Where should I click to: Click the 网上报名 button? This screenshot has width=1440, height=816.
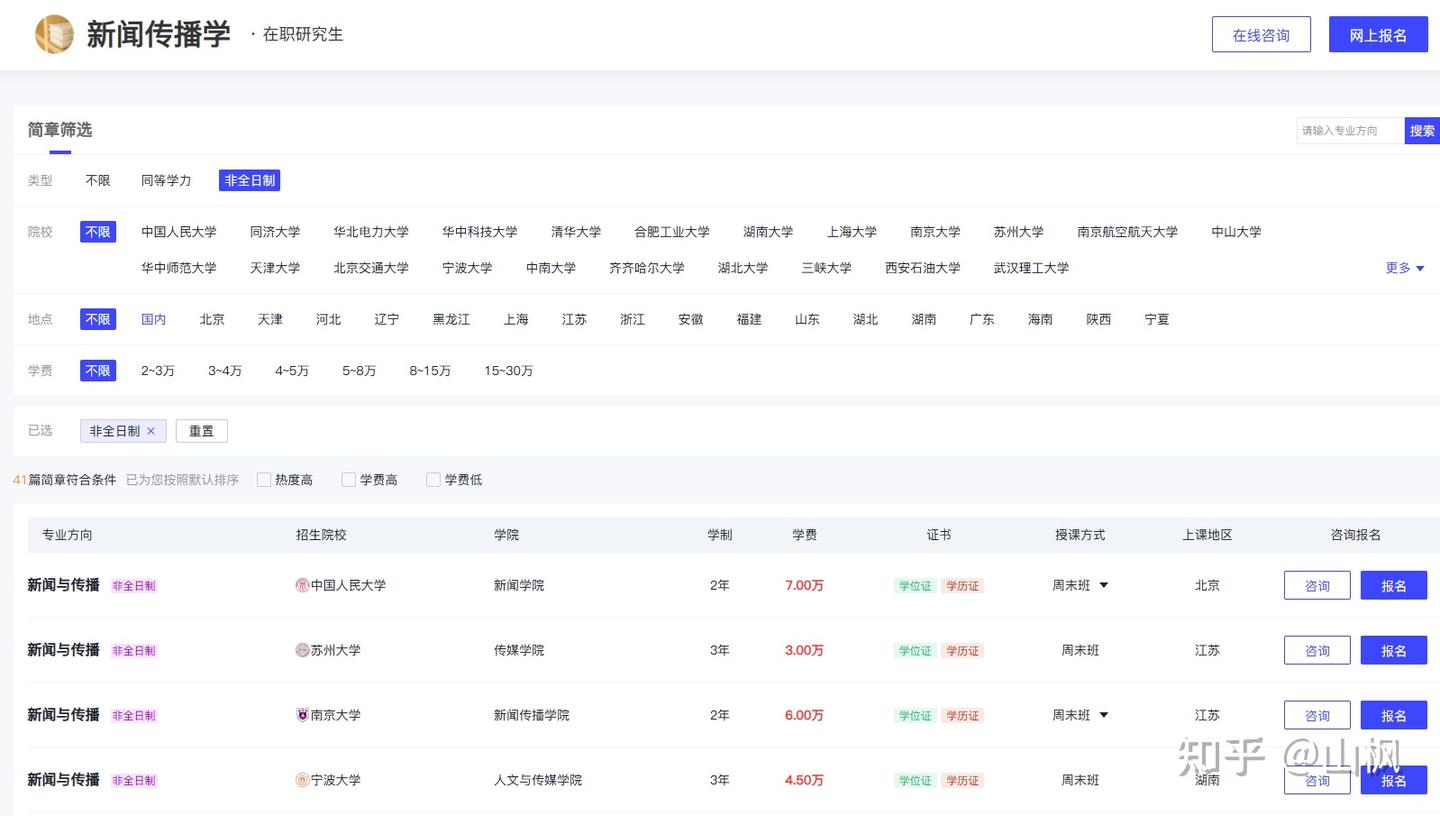[1378, 35]
